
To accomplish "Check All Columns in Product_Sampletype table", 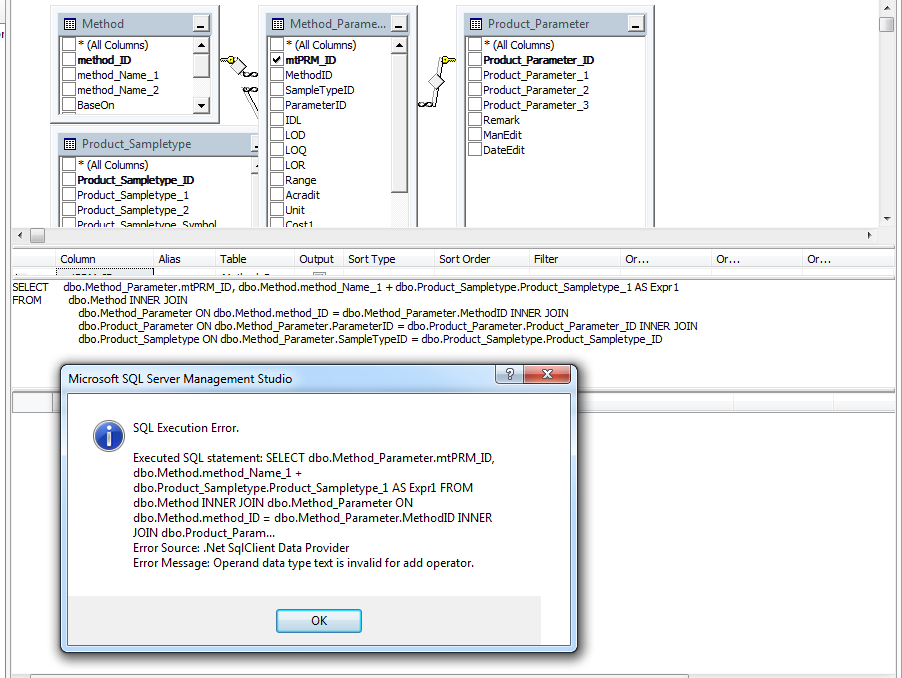I will (69, 164).
